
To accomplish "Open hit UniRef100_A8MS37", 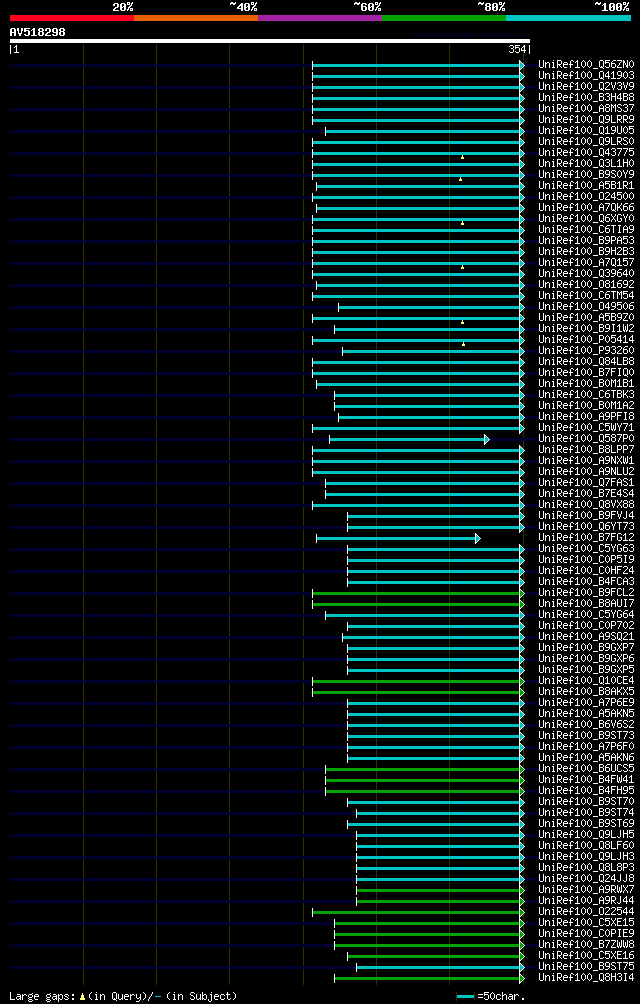I will tap(586, 108).
